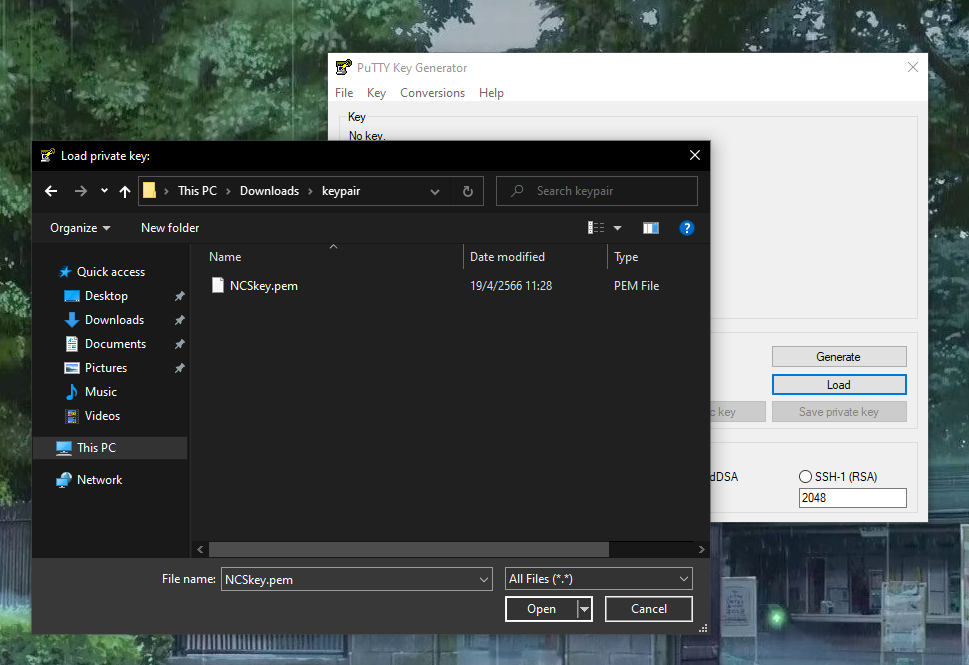Click the Up one level arrow
Image resolution: width=969 pixels, height=665 pixels.
coord(125,191)
